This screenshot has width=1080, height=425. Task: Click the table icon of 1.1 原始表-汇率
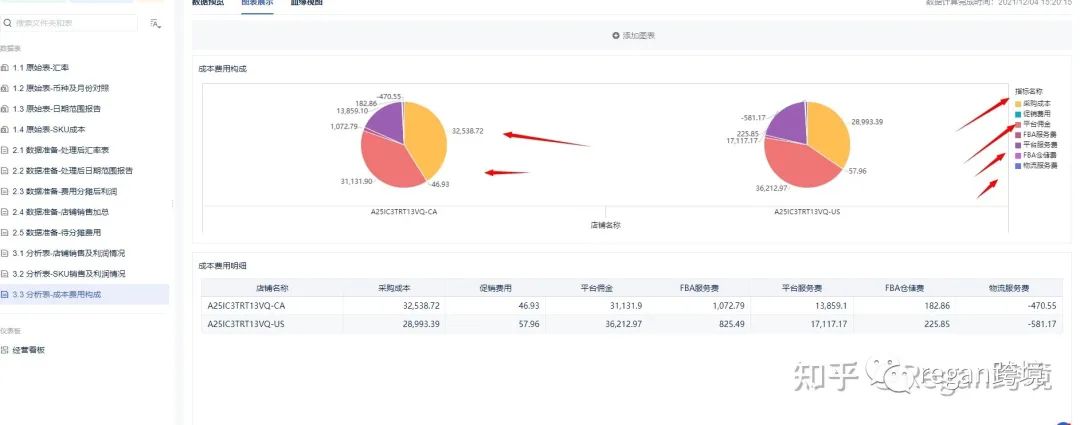(x=5, y=68)
